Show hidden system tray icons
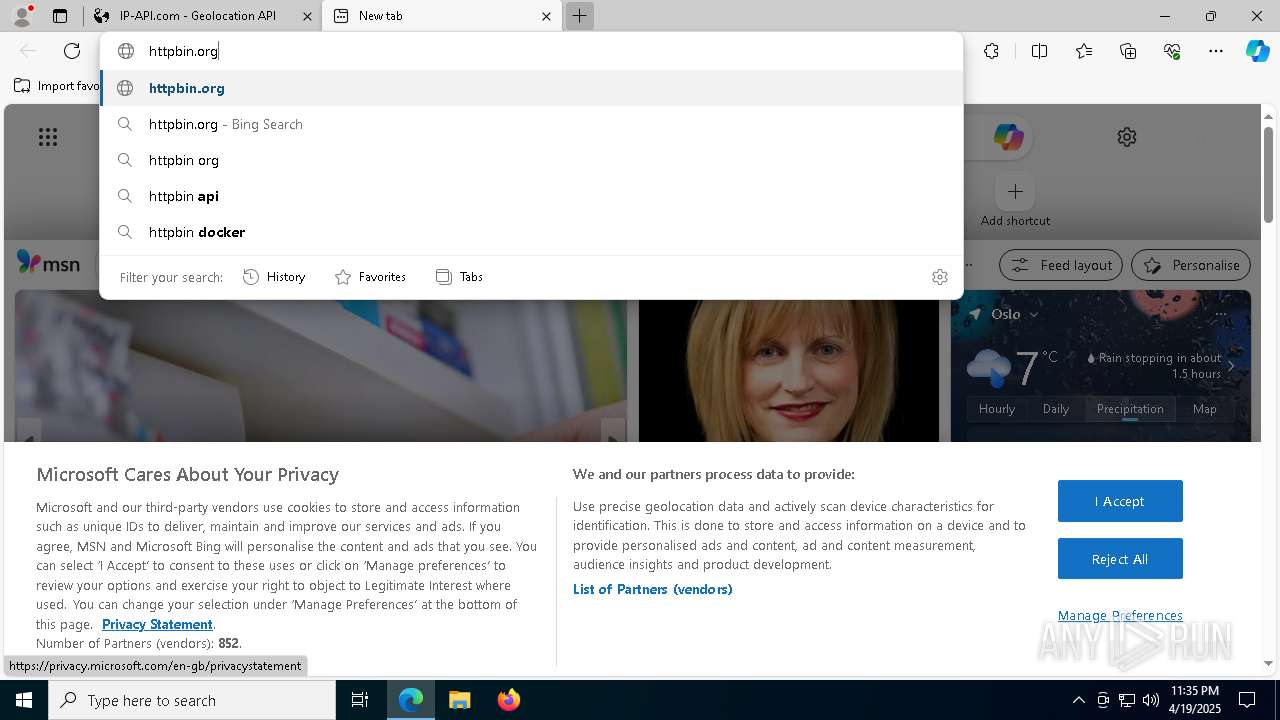 (1078, 700)
